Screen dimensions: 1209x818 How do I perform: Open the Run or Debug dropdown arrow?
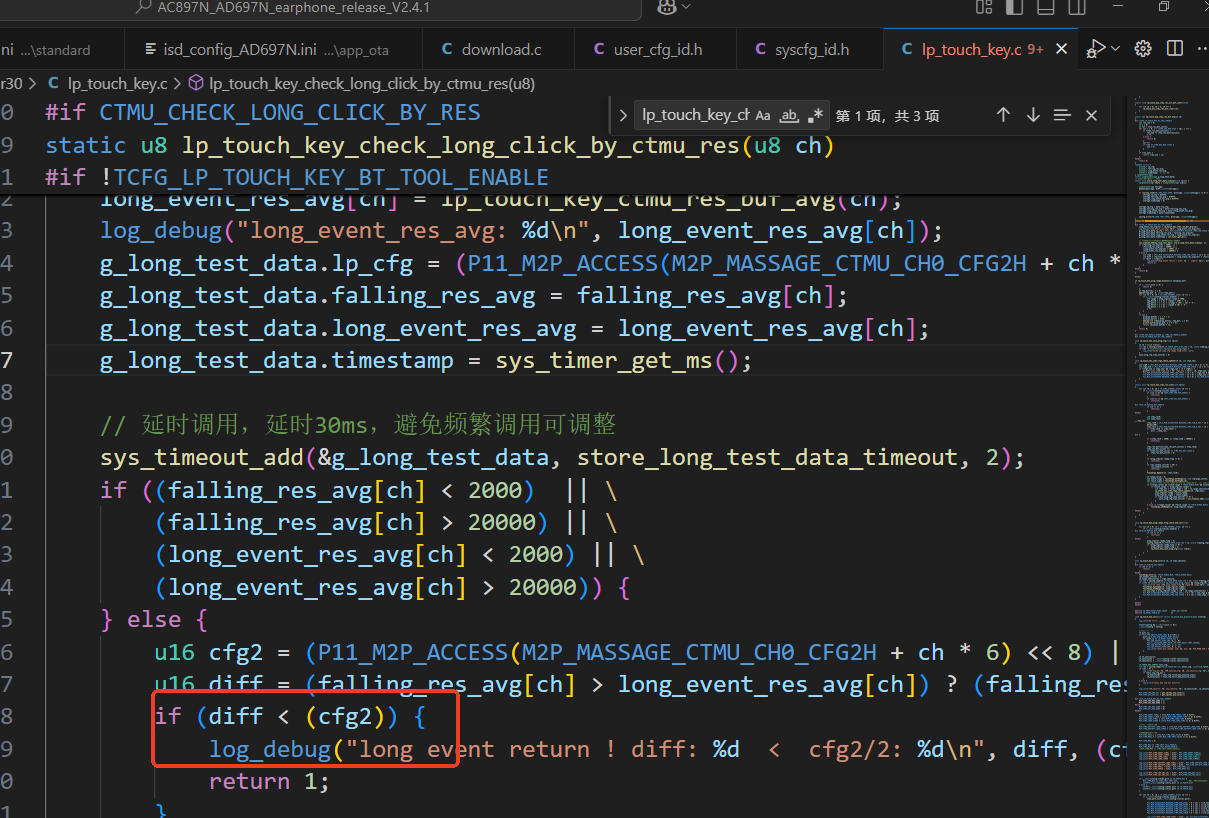tap(1116, 48)
